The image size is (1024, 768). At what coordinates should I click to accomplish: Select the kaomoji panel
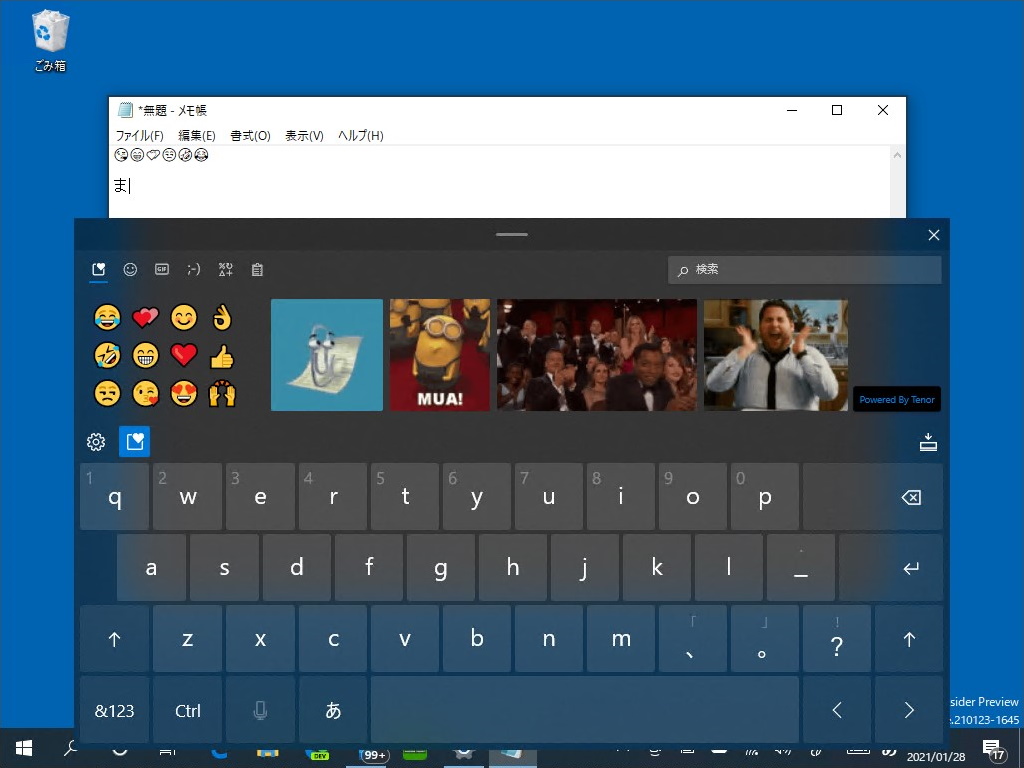point(194,269)
